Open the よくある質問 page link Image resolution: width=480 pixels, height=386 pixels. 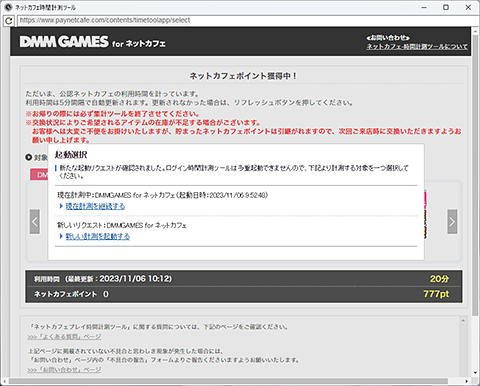click(x=64, y=337)
